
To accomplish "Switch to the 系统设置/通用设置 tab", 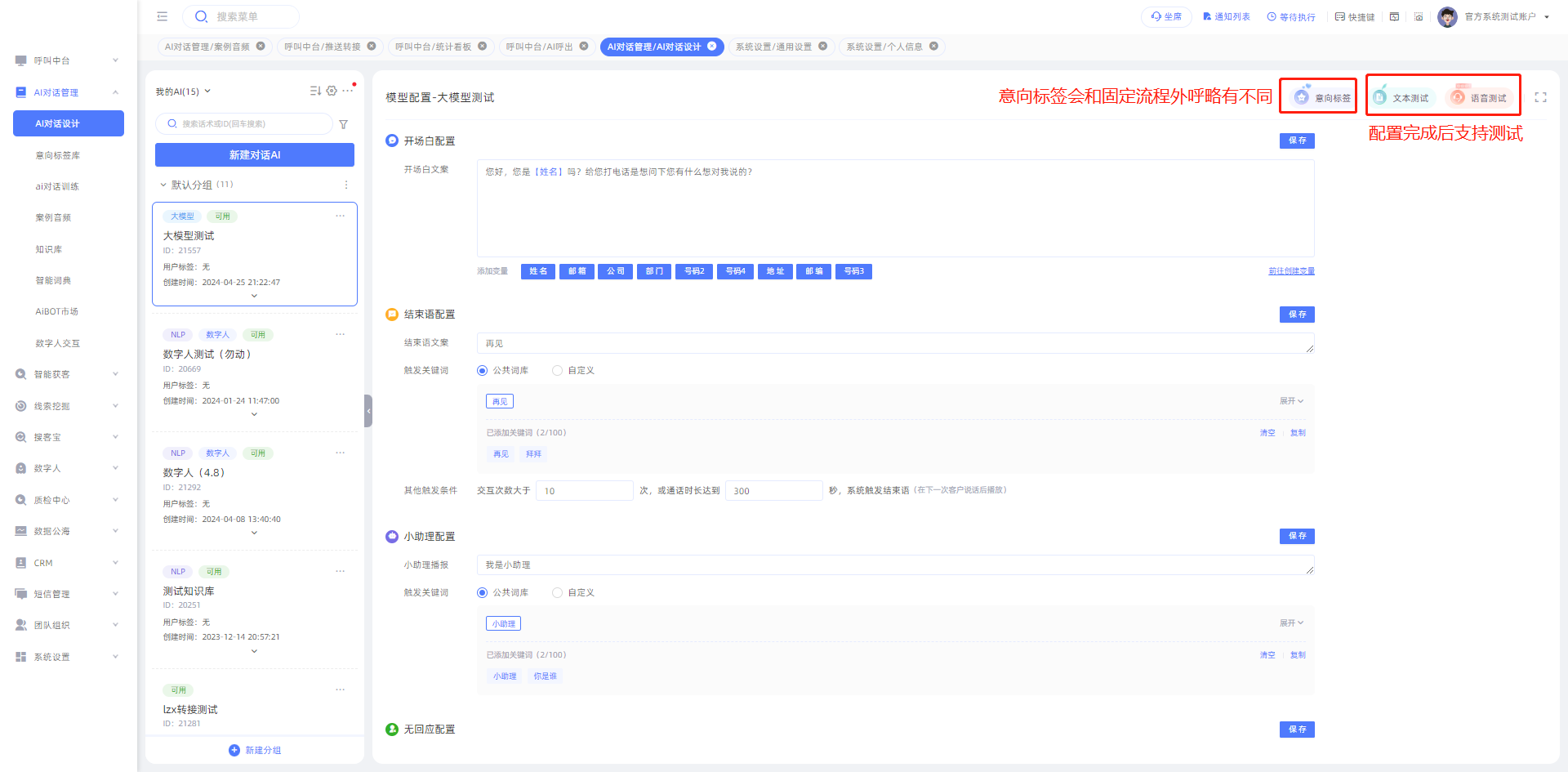I will coord(773,47).
